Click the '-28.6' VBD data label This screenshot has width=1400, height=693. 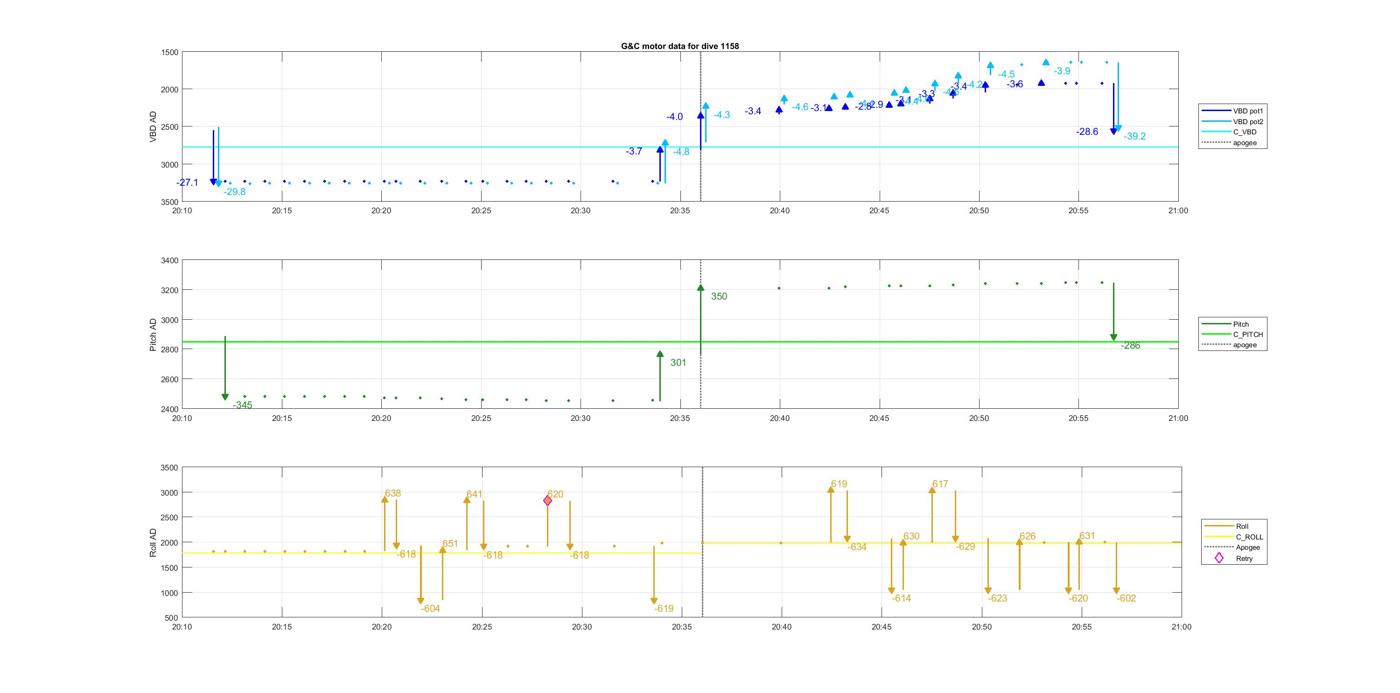coord(1087,132)
